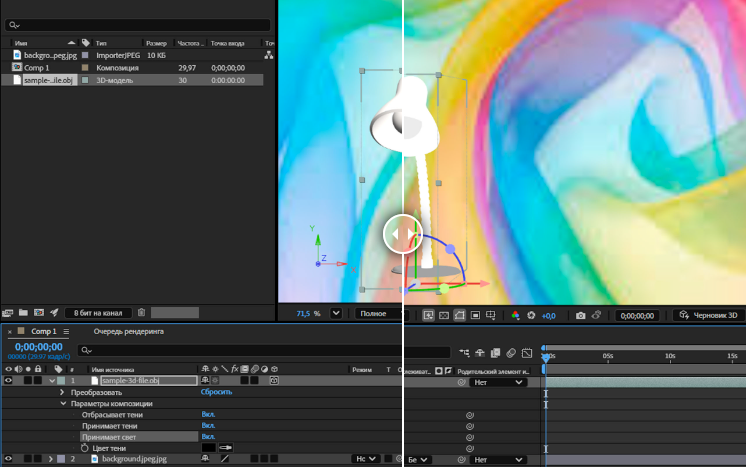Open the 'Полное' resolution dropdown

click(x=378, y=314)
